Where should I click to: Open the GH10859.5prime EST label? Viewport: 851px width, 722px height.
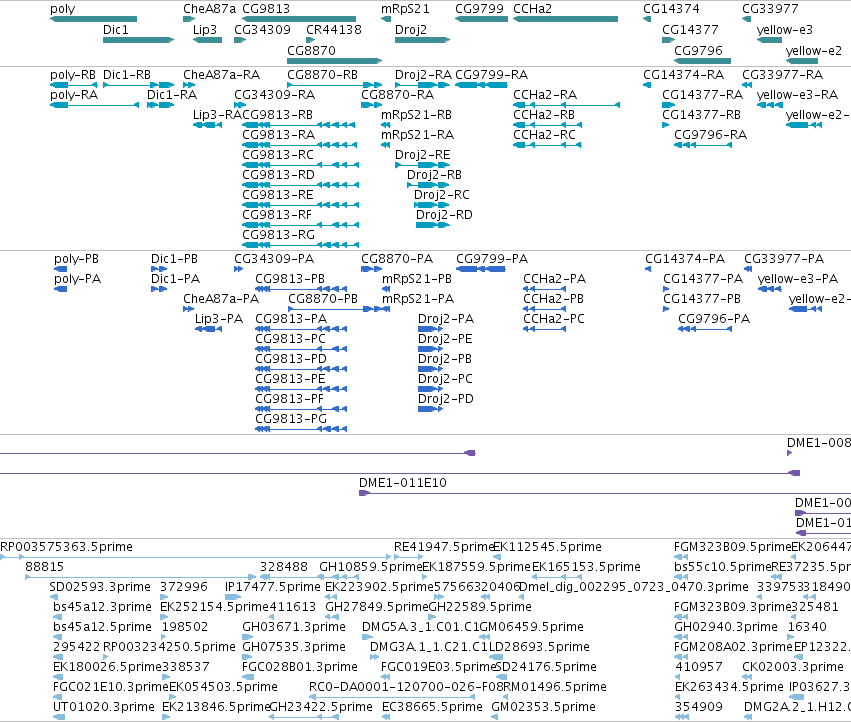click(x=371, y=567)
